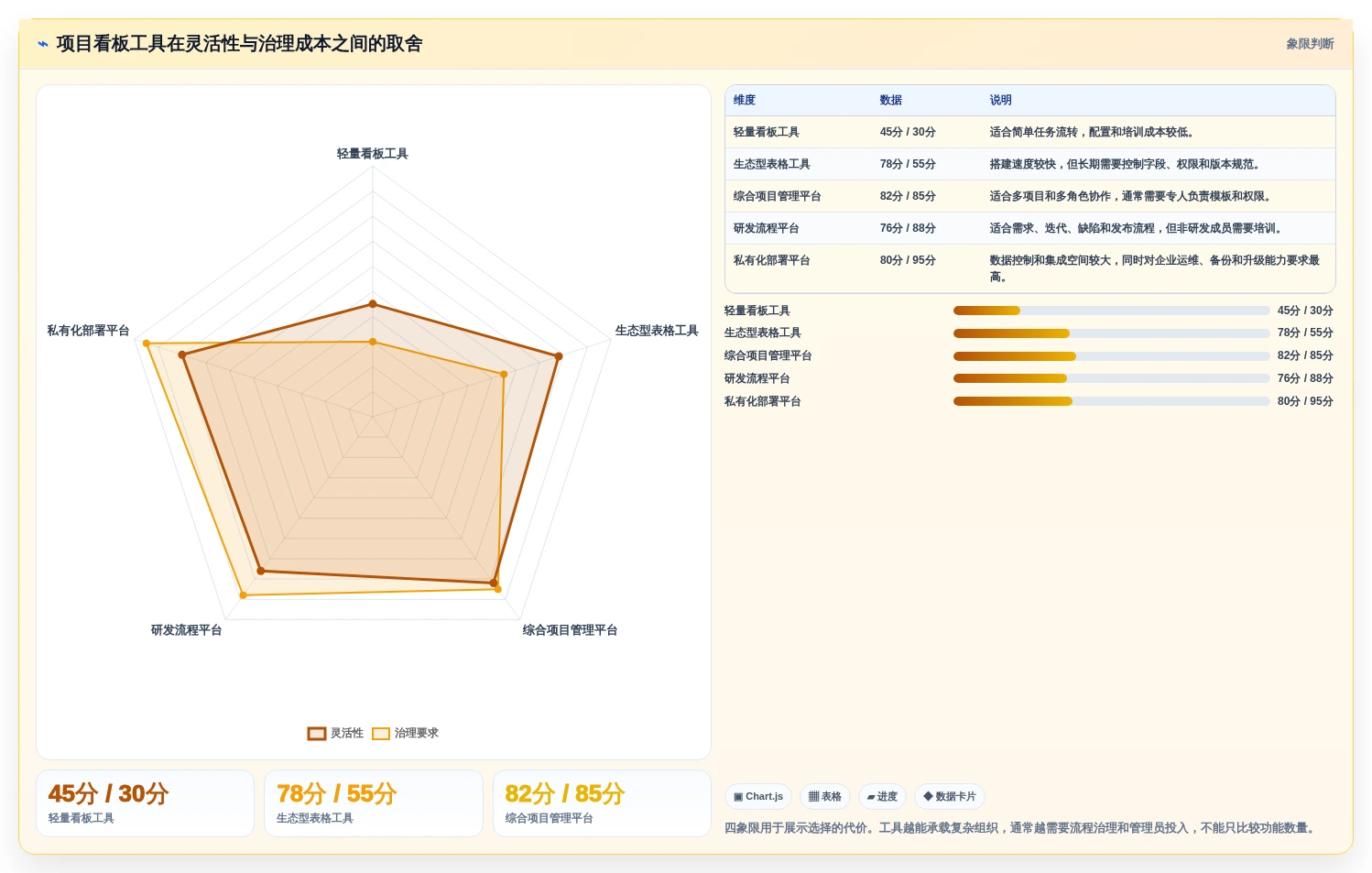Select the orange 治理要求 point on 私有化部署平台 axis
The width and height of the screenshot is (1372, 873).
147,343
